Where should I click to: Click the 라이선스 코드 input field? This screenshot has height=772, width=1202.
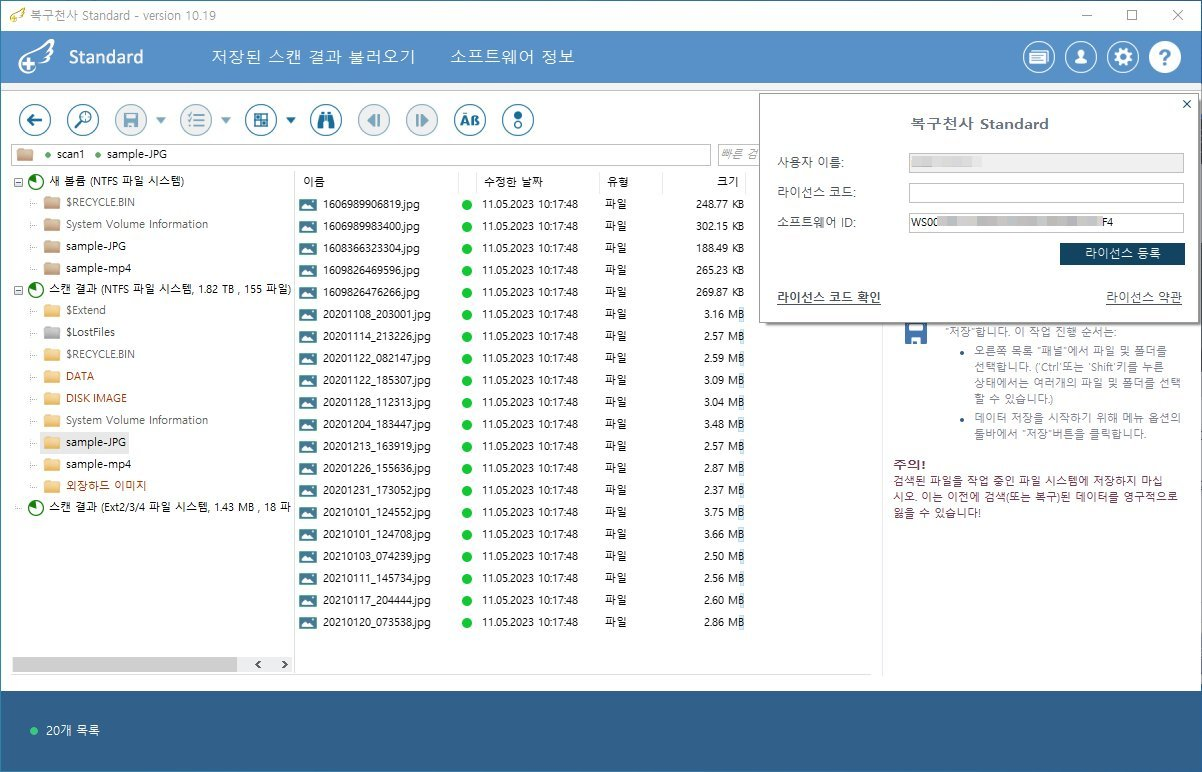pos(1046,192)
